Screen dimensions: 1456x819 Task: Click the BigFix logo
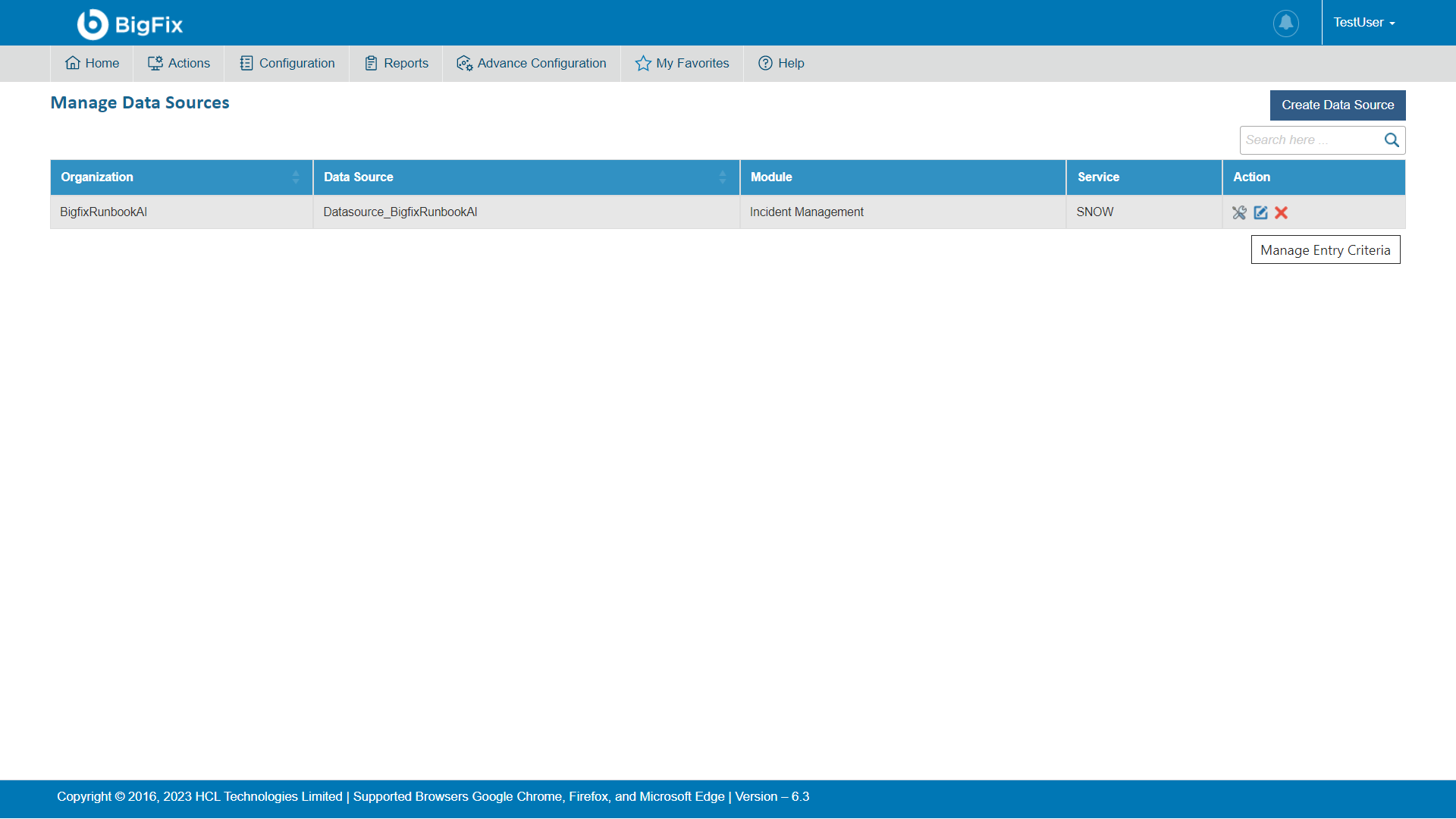pos(130,24)
